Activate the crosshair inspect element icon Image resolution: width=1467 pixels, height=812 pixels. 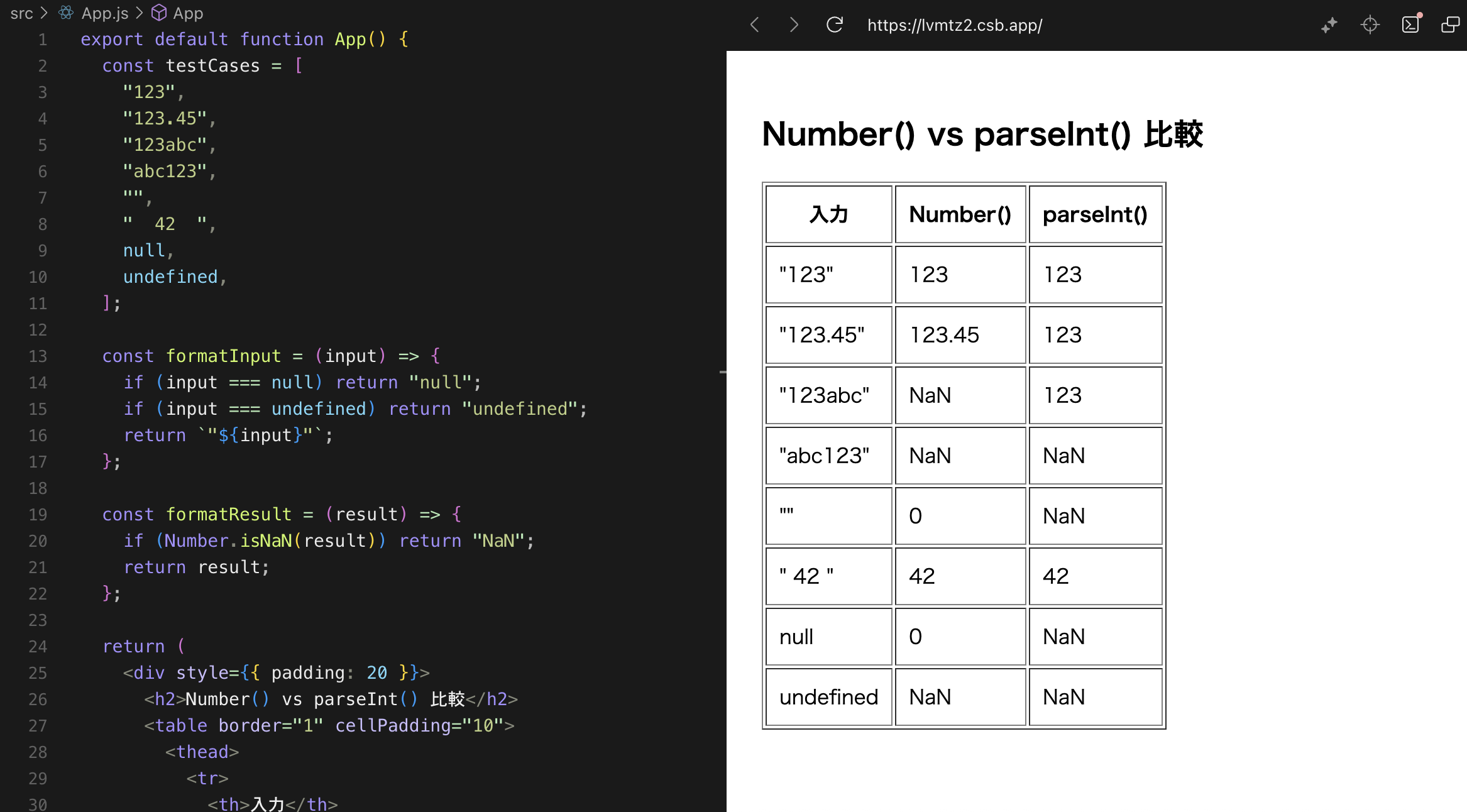[x=1370, y=25]
